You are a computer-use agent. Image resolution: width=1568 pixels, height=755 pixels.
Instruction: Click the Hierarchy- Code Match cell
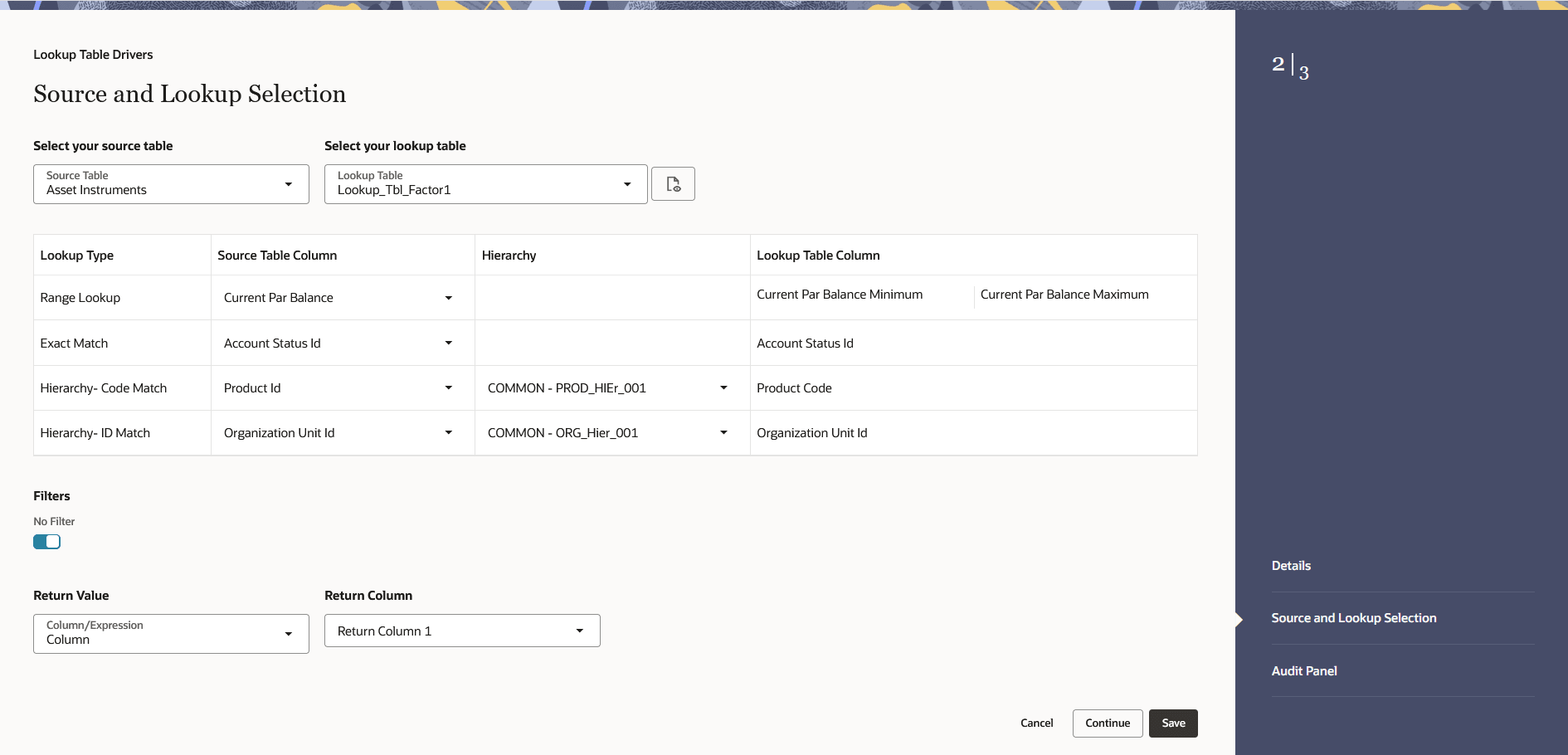click(x=122, y=388)
